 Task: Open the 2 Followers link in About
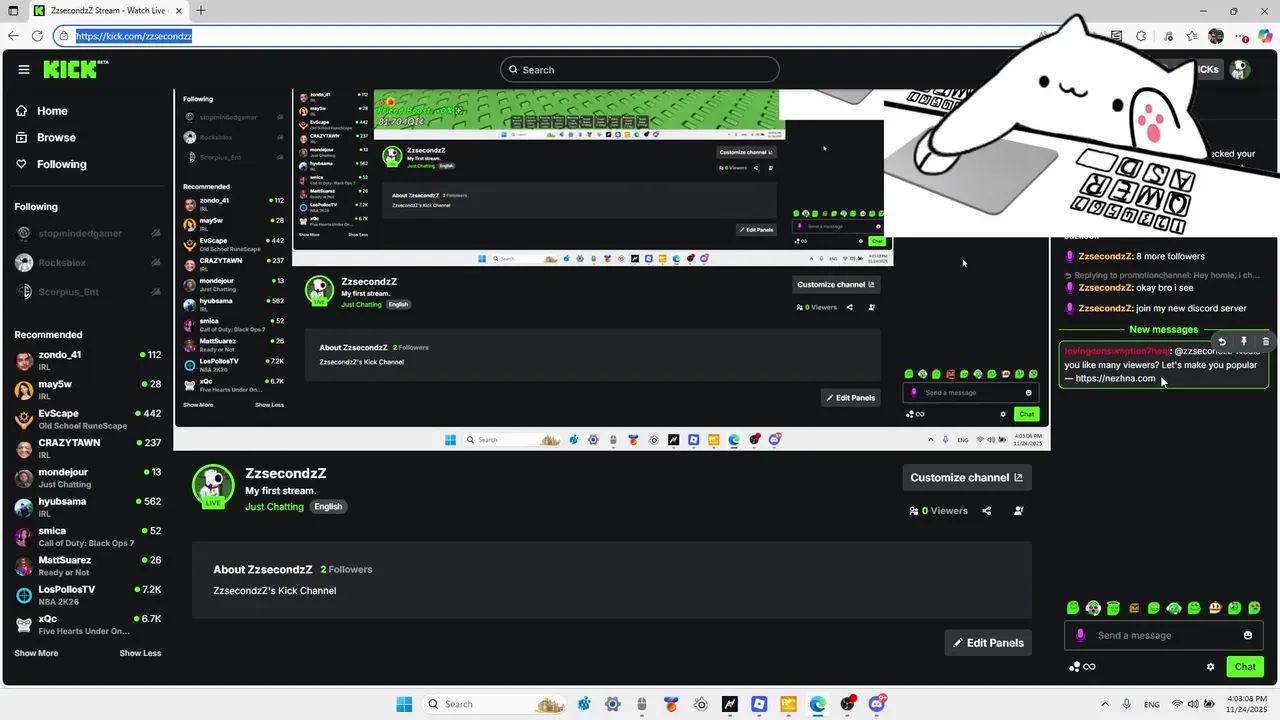point(346,569)
